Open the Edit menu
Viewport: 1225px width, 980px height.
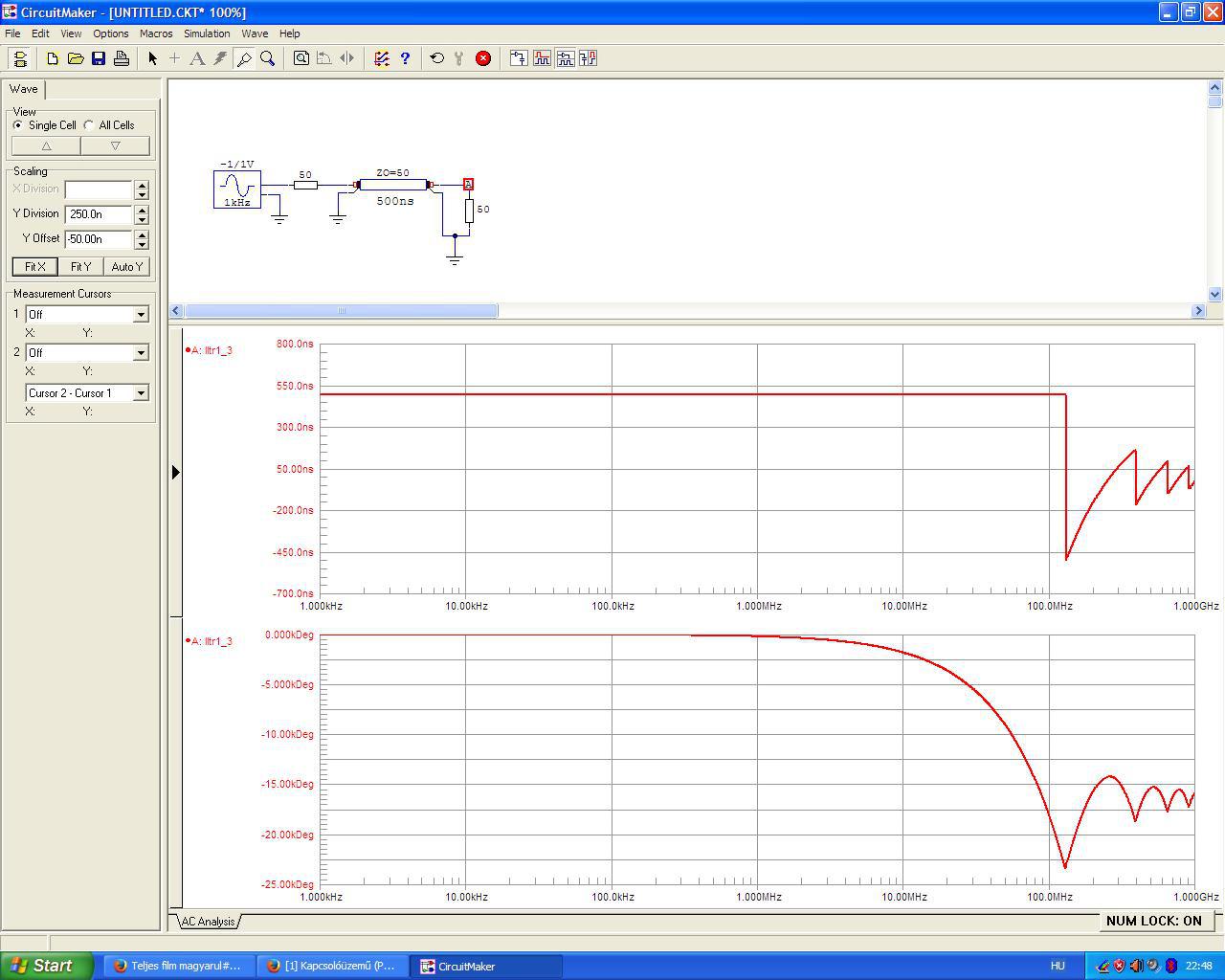40,33
